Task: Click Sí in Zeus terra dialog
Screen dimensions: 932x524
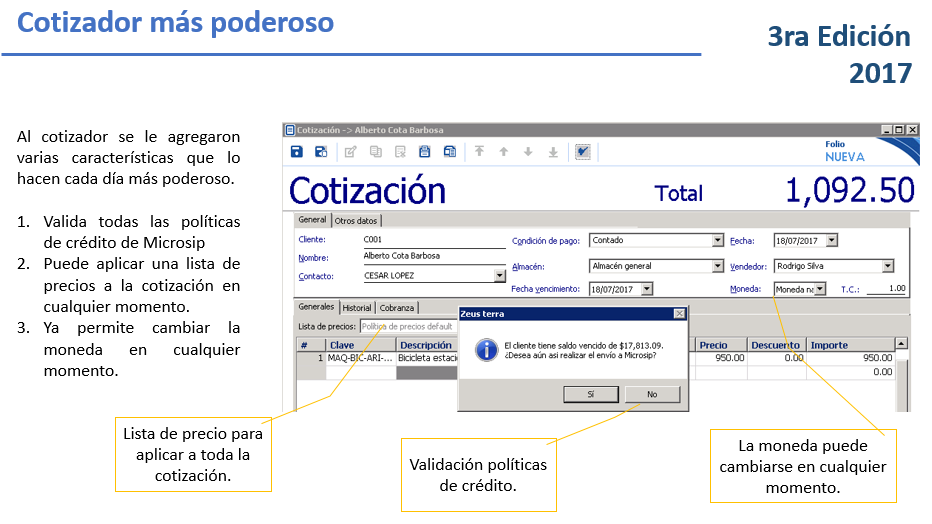Action: [591, 394]
